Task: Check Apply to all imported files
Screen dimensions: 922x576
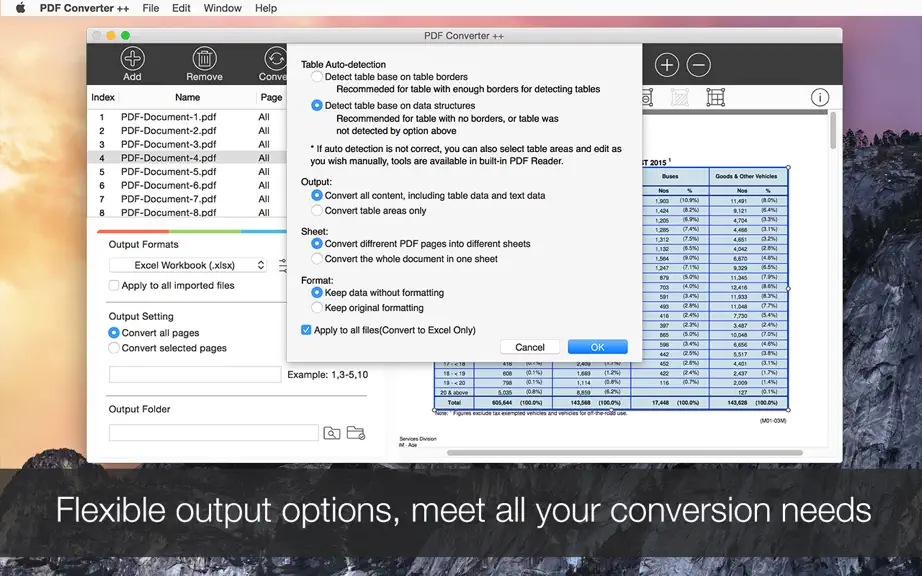Action: (x=113, y=285)
